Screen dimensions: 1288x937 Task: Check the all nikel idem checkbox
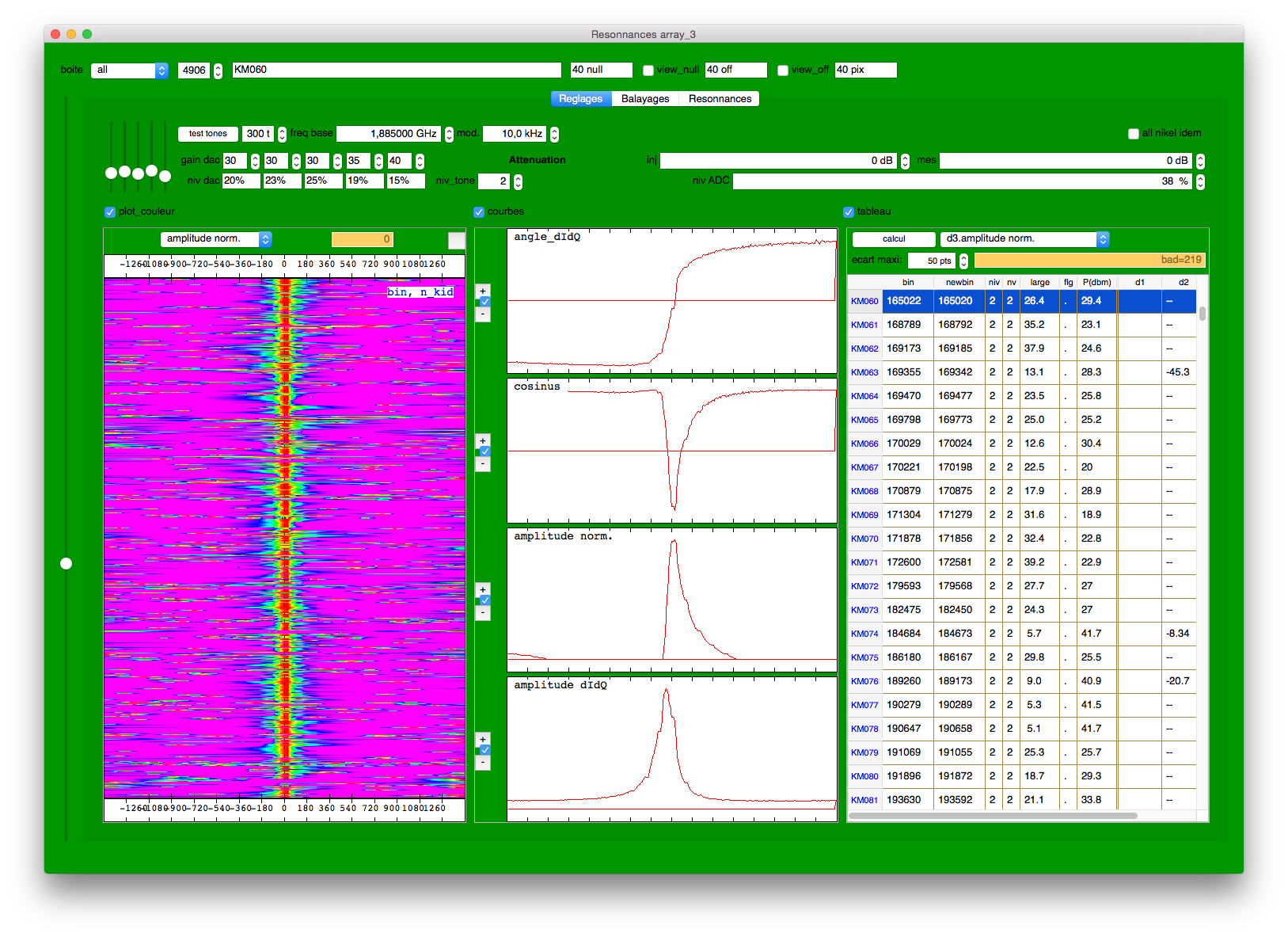[x=1133, y=134]
